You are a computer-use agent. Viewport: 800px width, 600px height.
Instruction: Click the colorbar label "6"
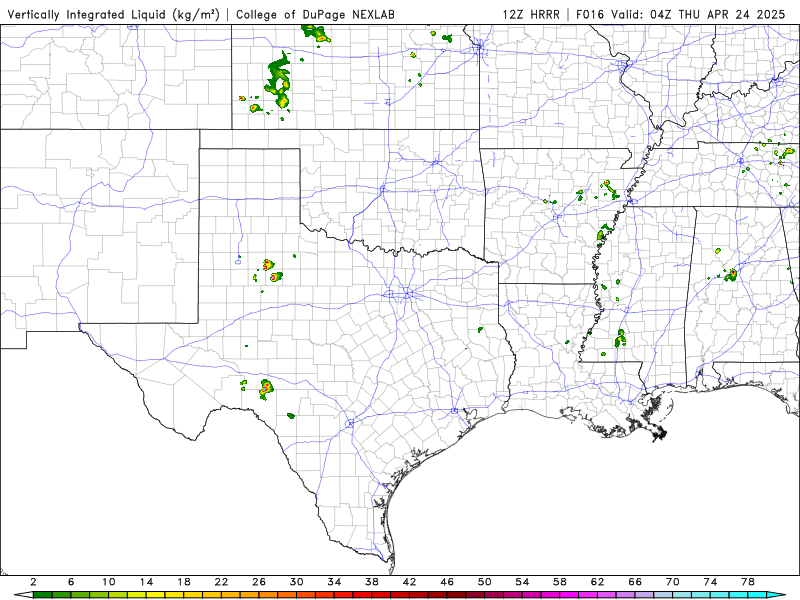click(x=71, y=582)
